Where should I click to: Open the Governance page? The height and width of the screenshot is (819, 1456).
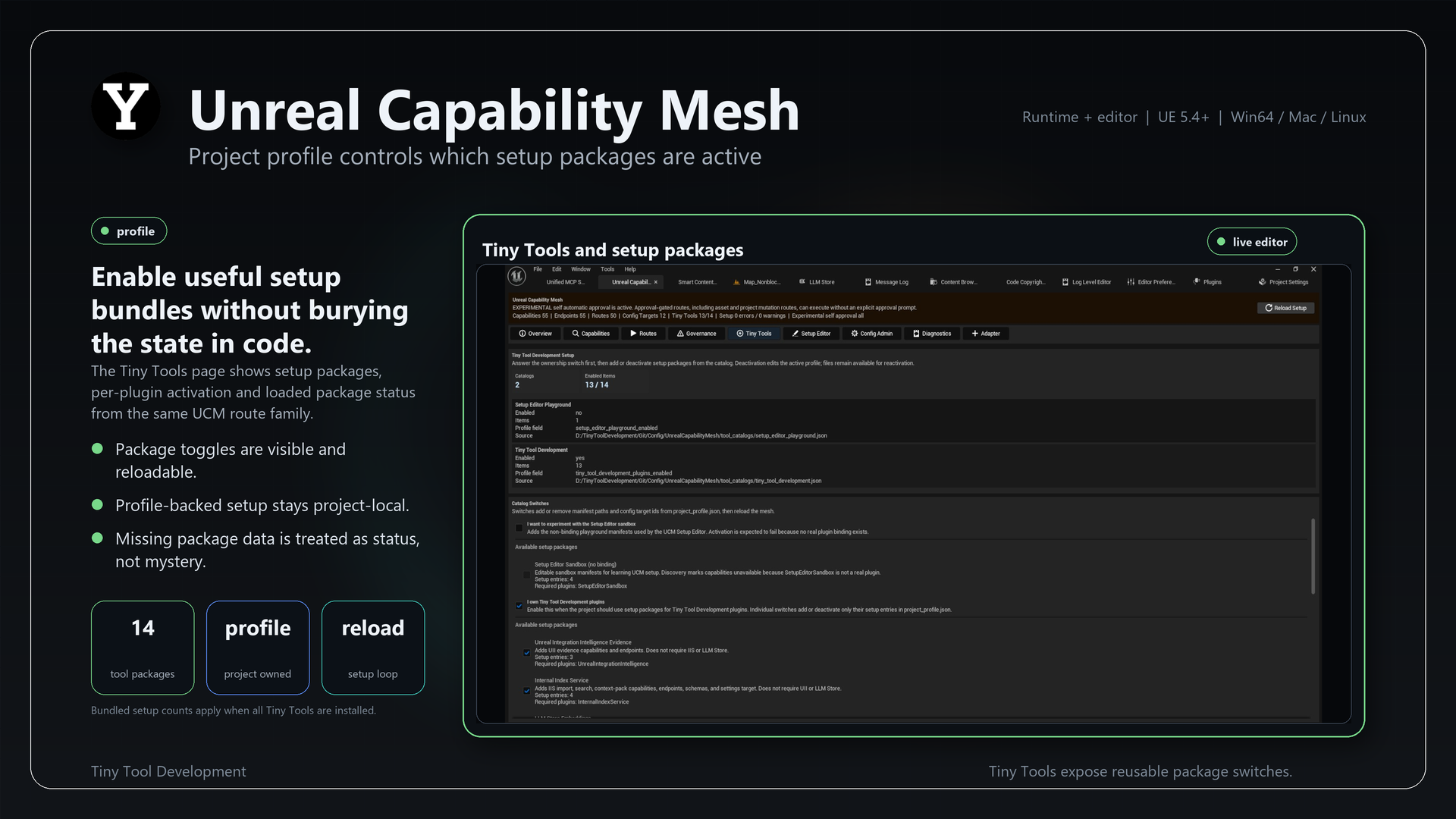696,334
